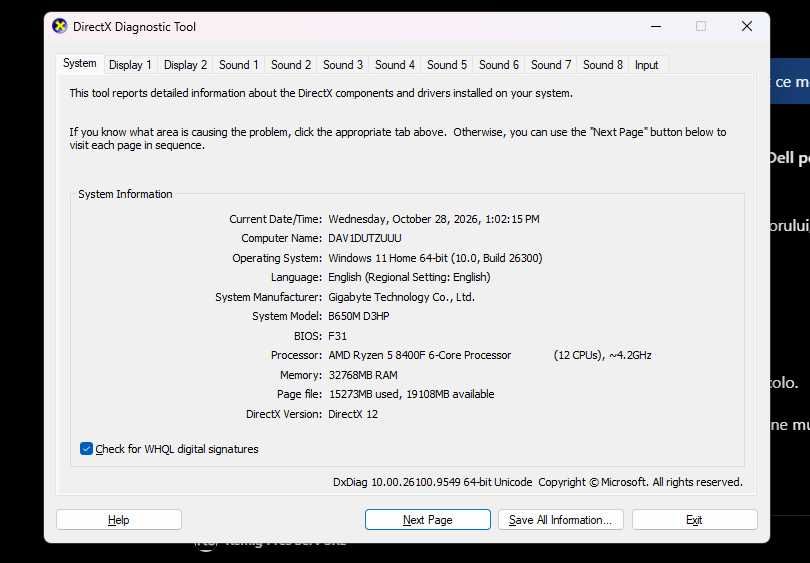Click Gigabyte Technology Co., Ltd. text

[x=401, y=297]
